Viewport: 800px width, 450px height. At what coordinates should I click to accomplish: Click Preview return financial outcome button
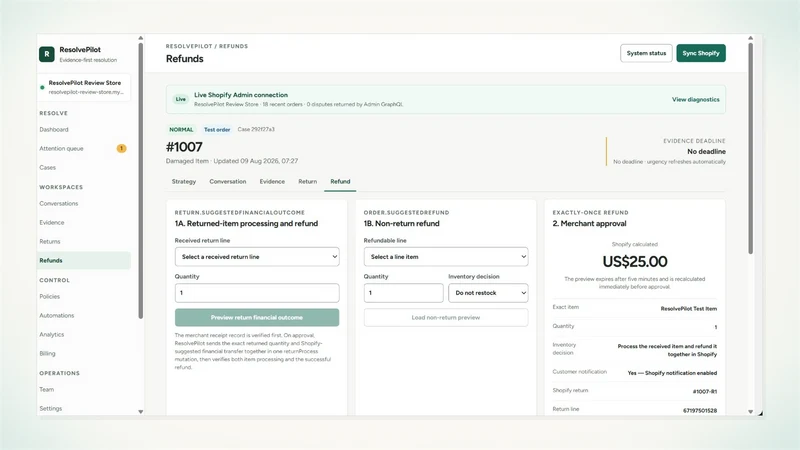click(x=257, y=317)
